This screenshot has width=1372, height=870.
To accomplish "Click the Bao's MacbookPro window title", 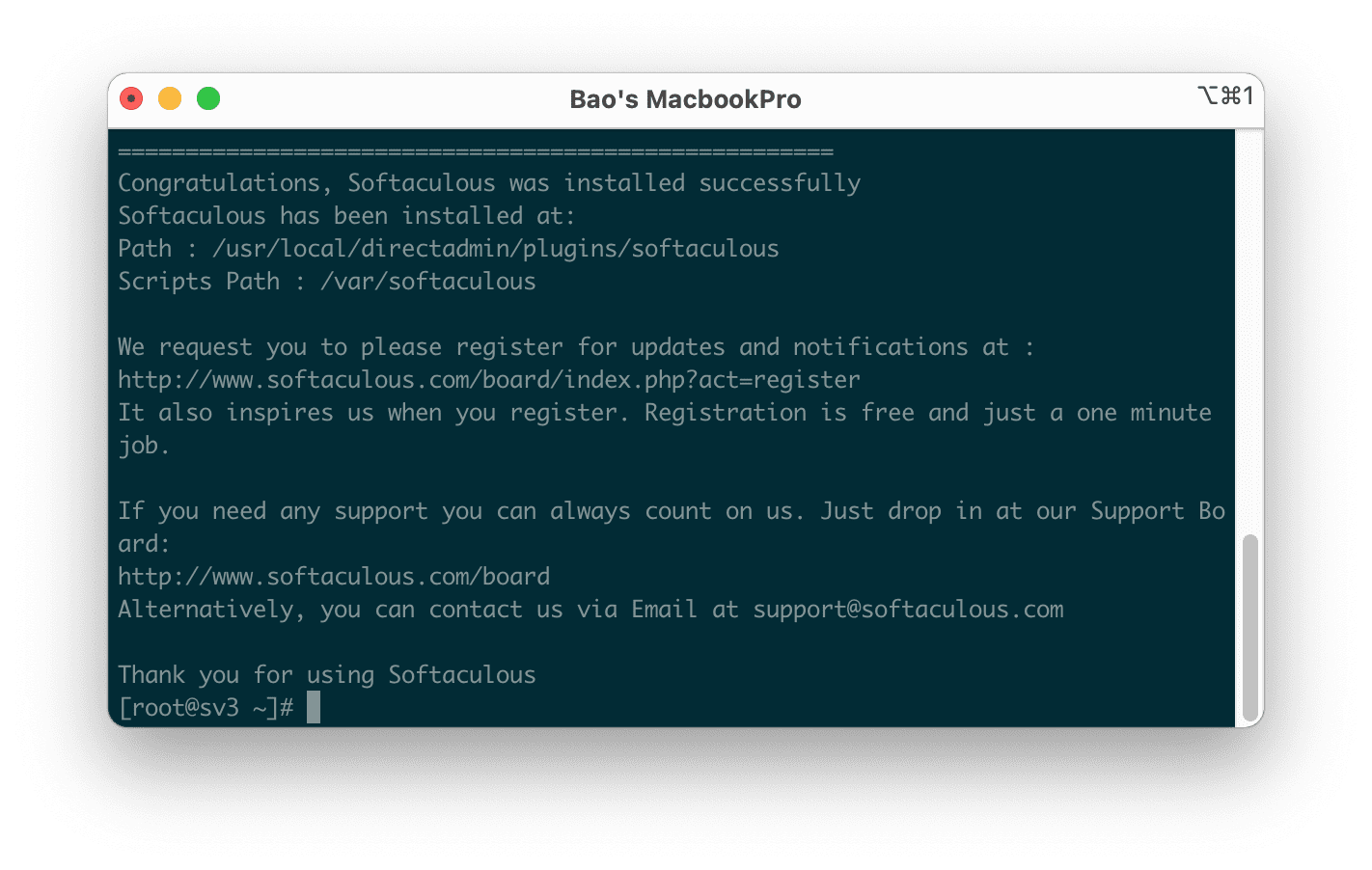I will click(x=685, y=99).
